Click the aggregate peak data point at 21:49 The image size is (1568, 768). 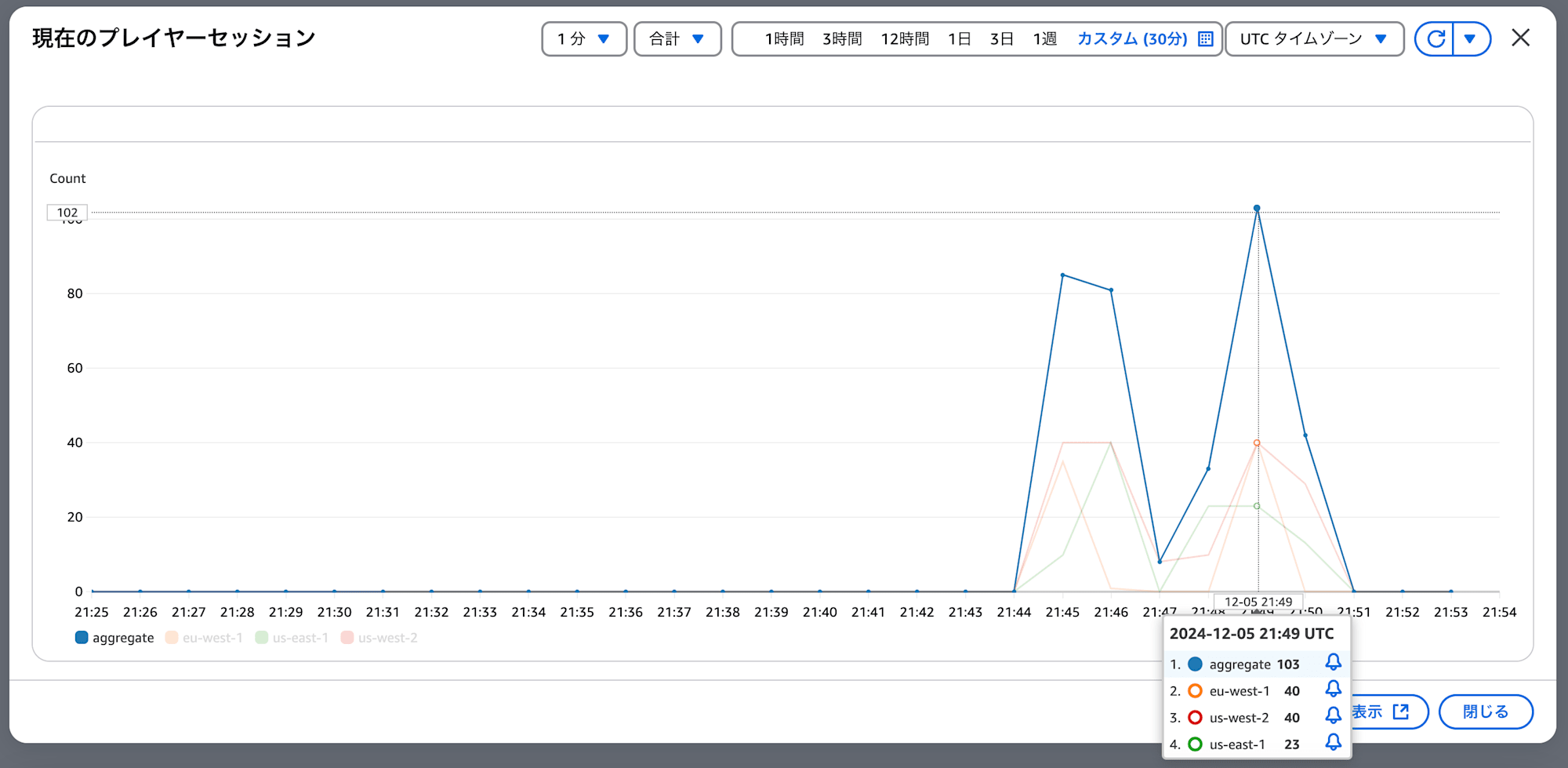pyautogui.click(x=1257, y=209)
